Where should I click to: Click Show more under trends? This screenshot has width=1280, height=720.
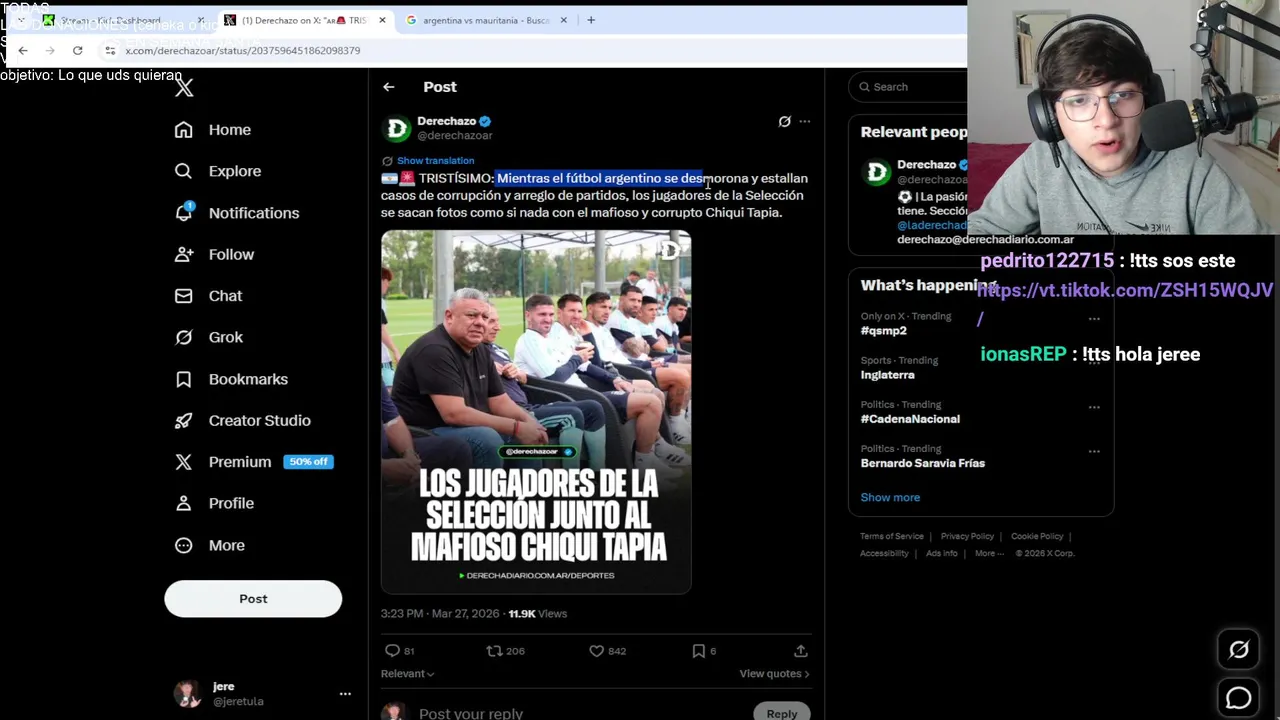pos(890,497)
